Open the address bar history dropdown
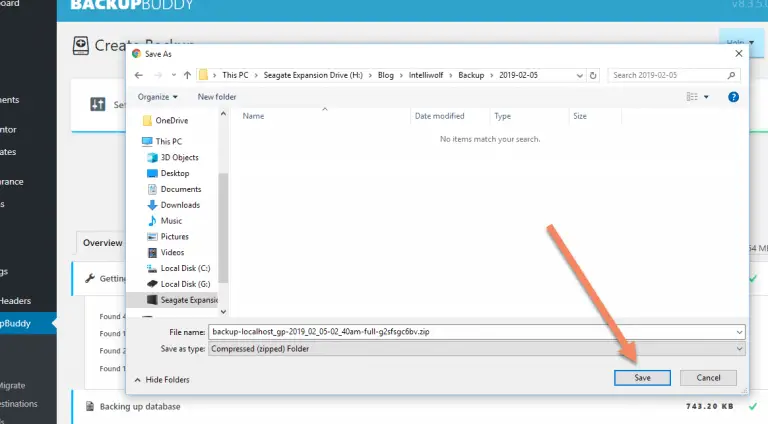The height and width of the screenshot is (424, 768). (579, 75)
